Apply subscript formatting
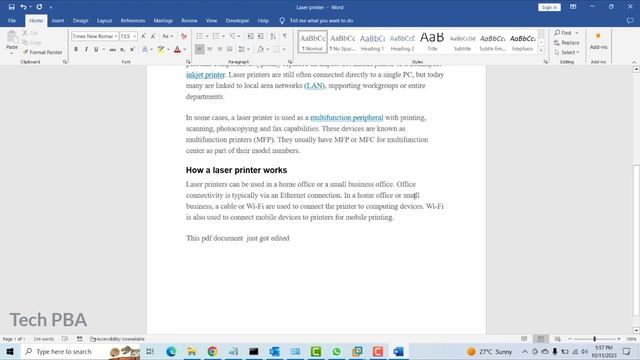640x360 pixels. pyautogui.click(x=122, y=49)
